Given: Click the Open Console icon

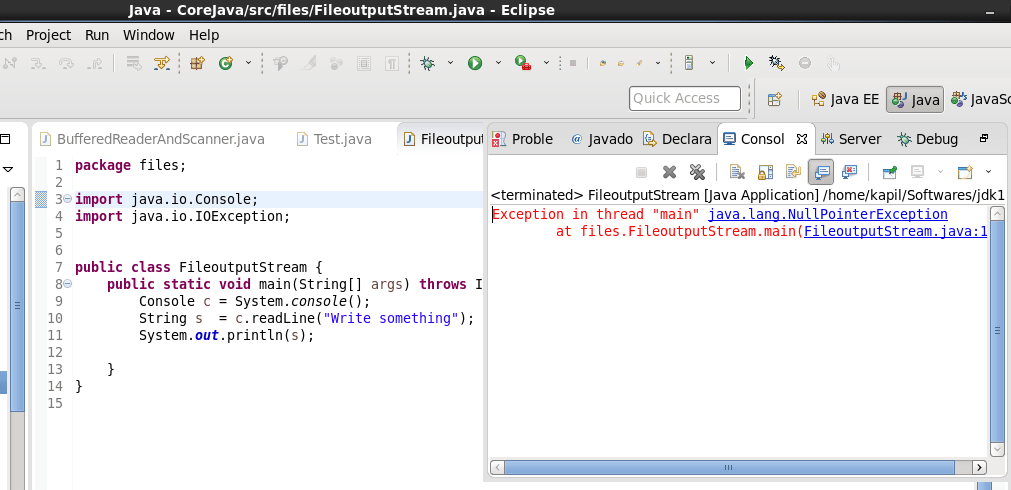Looking at the screenshot, I should (965, 172).
